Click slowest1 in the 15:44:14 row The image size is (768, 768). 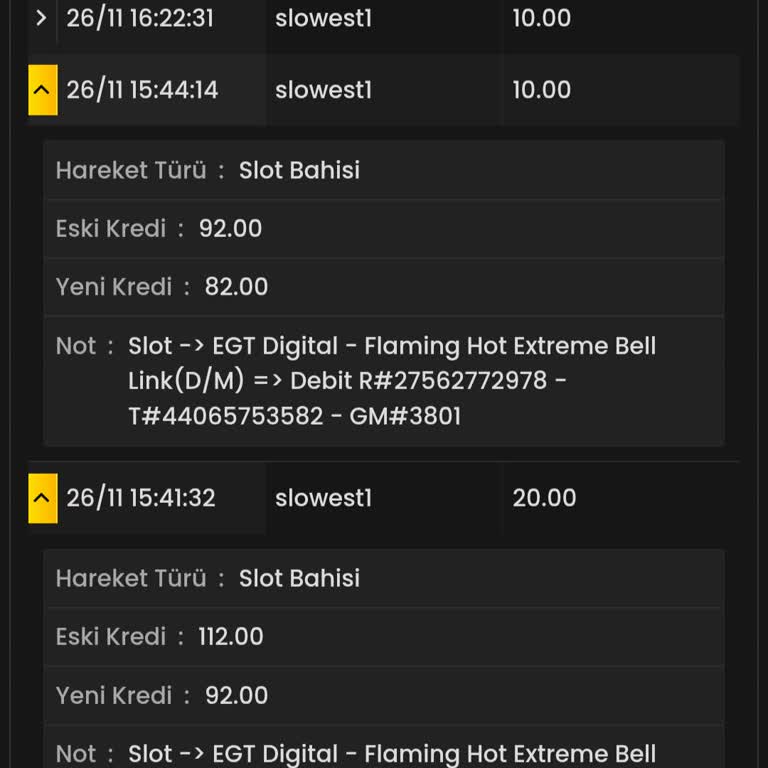tap(323, 90)
